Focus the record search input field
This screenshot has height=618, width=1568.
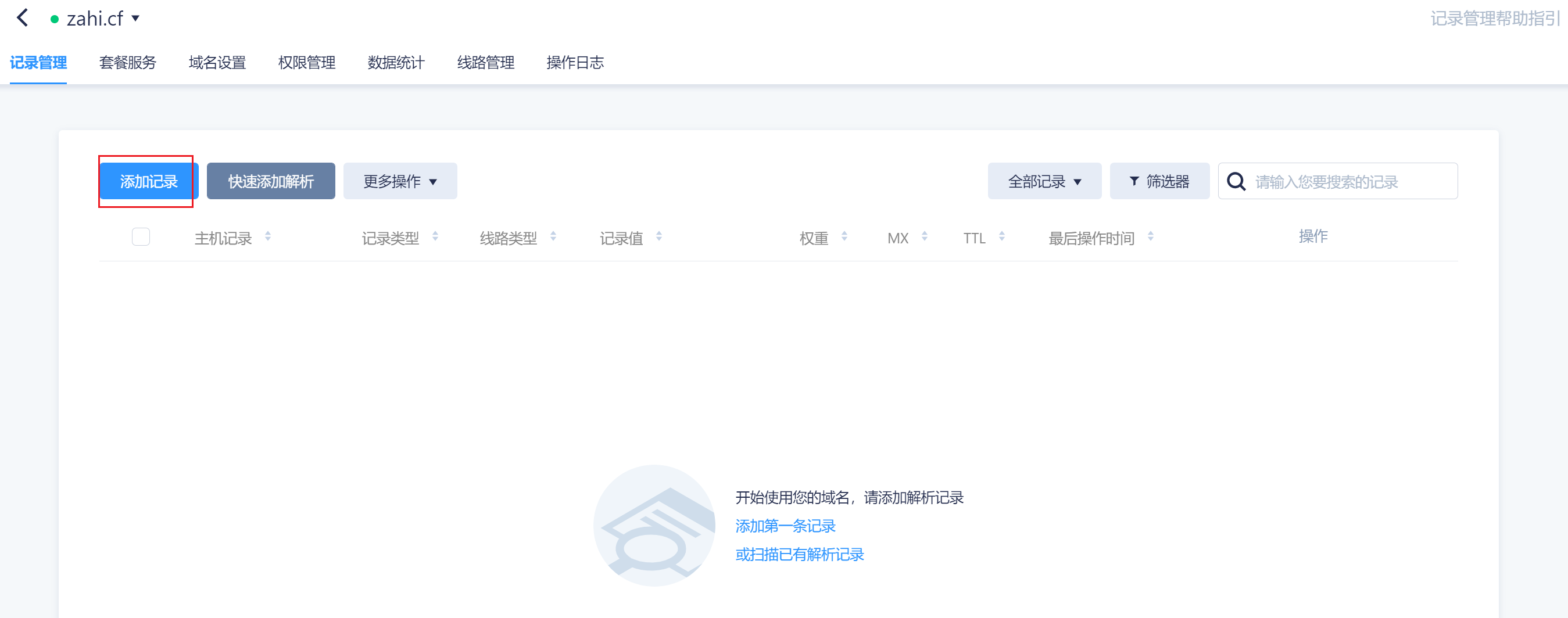click(x=1351, y=181)
